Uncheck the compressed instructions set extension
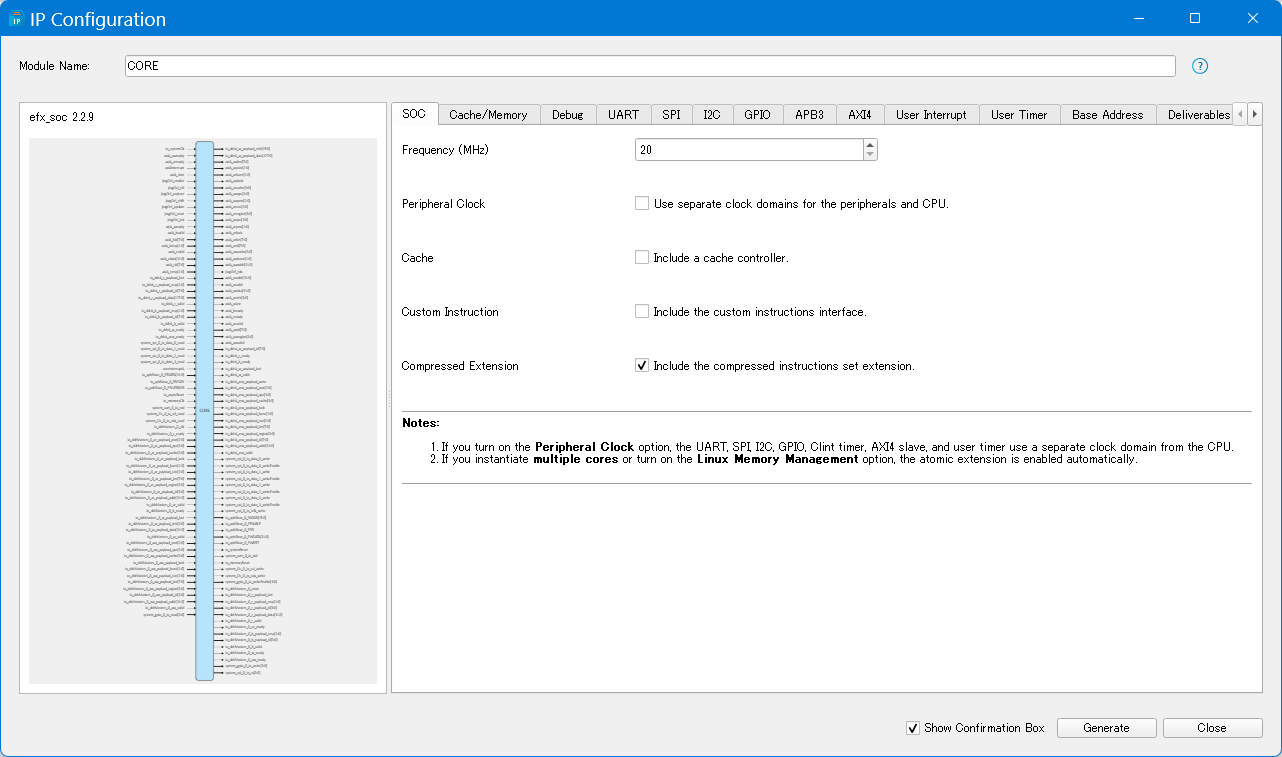This screenshot has width=1282, height=757. (642, 366)
